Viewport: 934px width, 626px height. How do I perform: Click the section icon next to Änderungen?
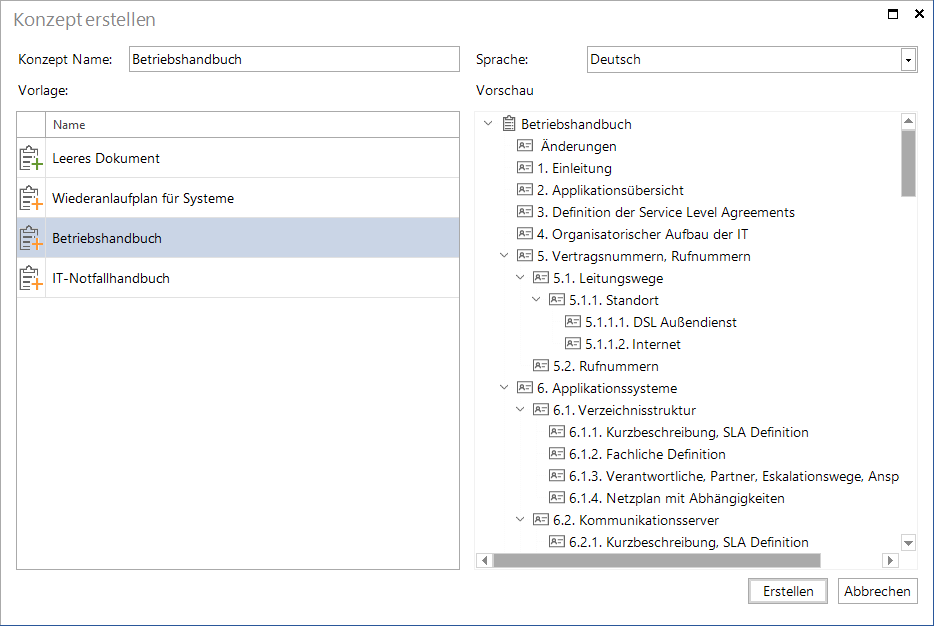(x=525, y=146)
